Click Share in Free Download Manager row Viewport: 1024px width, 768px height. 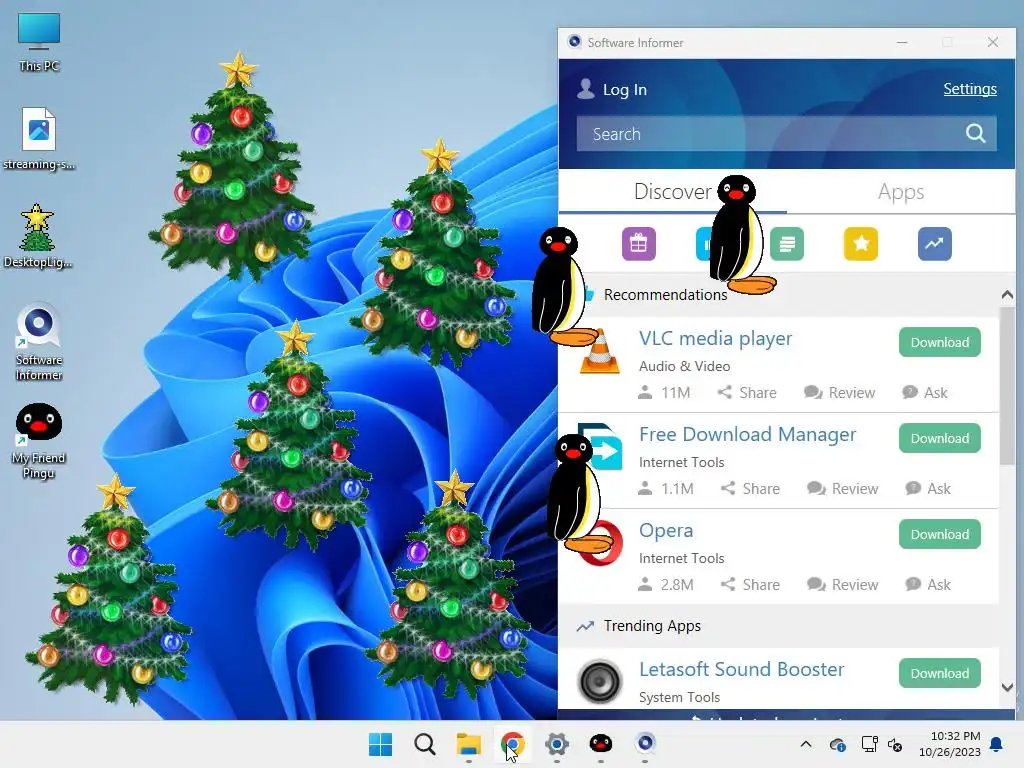[x=750, y=488]
